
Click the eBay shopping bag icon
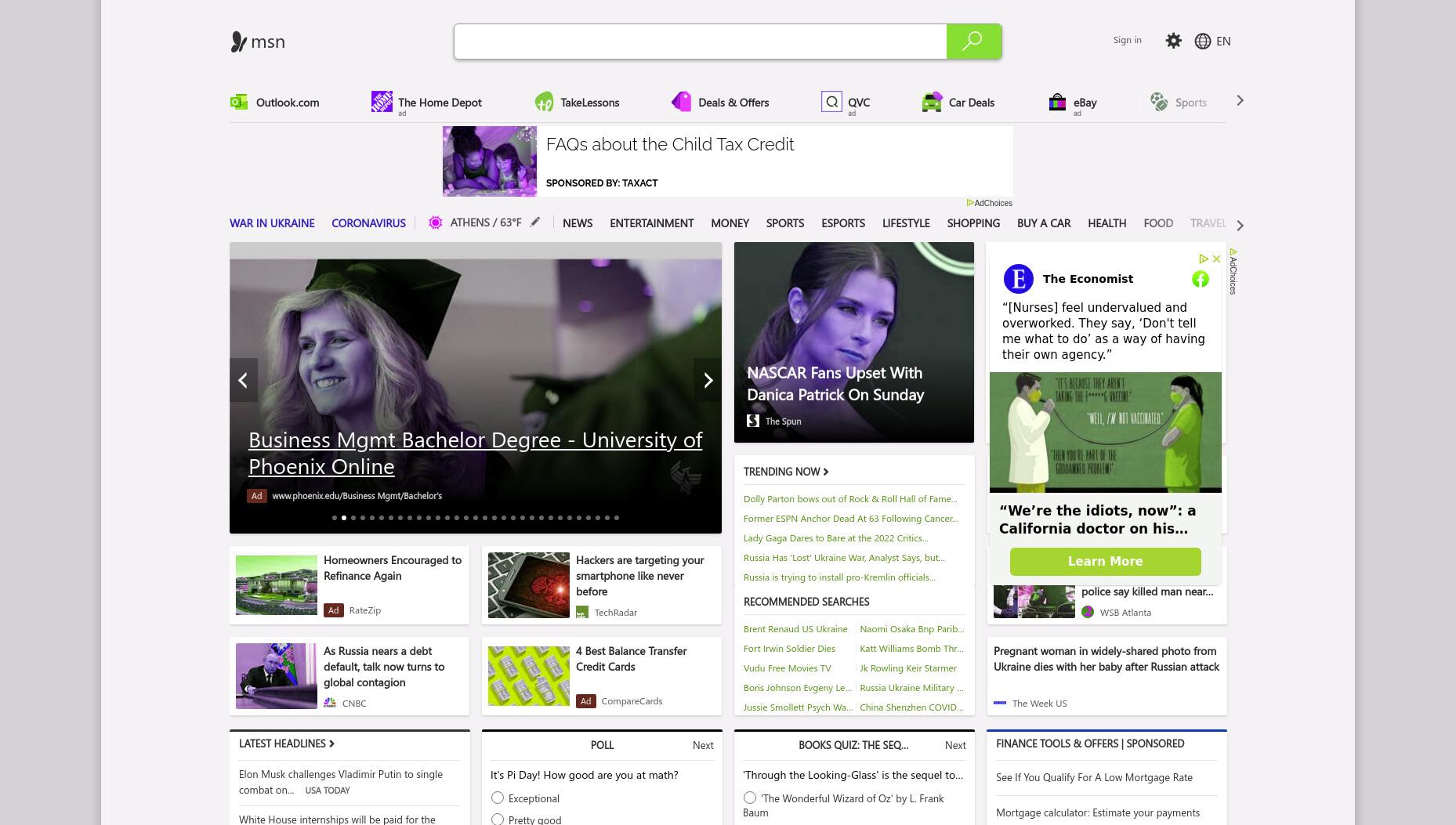(x=1057, y=102)
